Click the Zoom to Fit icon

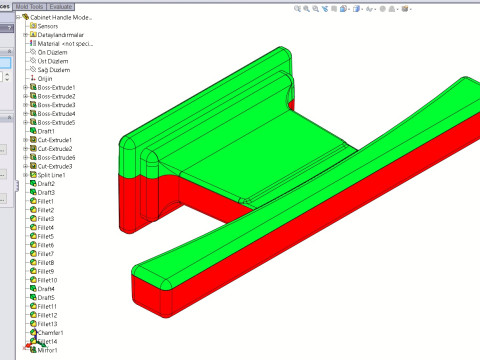pos(297,9)
